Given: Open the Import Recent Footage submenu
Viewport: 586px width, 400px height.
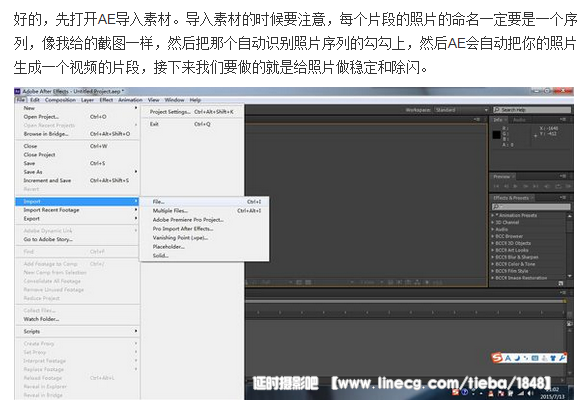Looking at the screenshot, I should [x=77, y=210].
